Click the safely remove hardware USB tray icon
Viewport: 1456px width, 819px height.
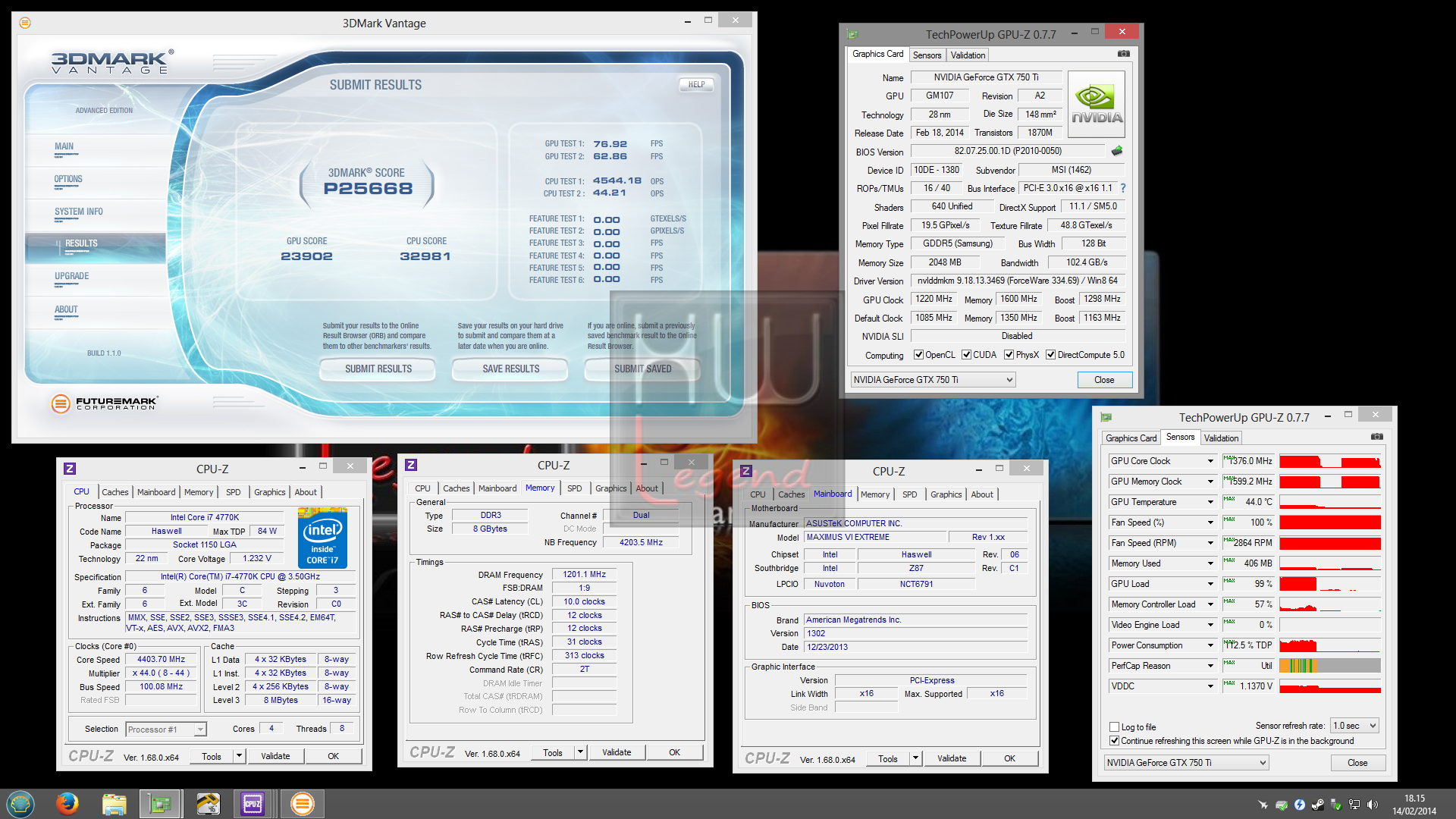[1336, 805]
